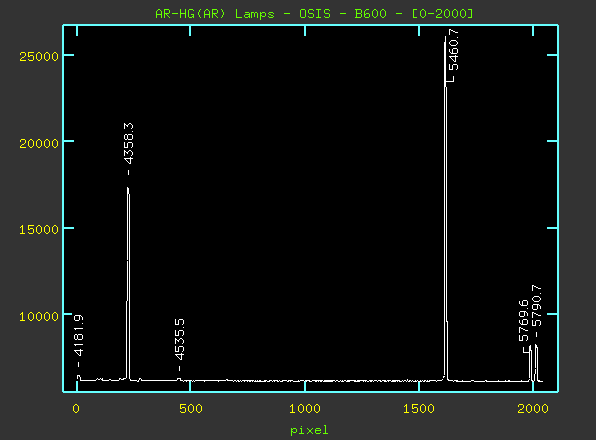Click the 1000 x-axis tick label

pyautogui.click(x=304, y=409)
